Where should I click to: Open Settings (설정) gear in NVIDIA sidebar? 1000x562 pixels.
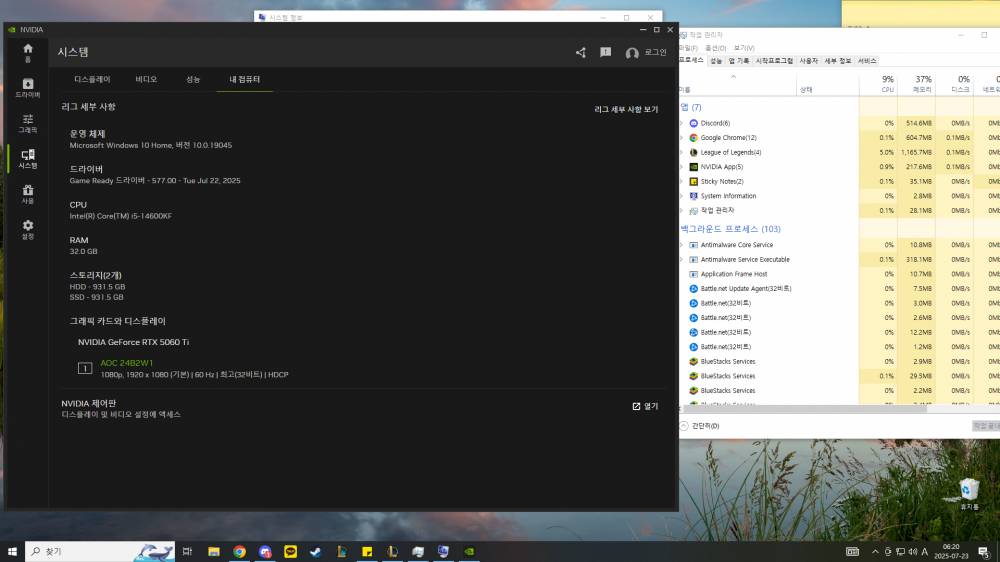[27, 230]
